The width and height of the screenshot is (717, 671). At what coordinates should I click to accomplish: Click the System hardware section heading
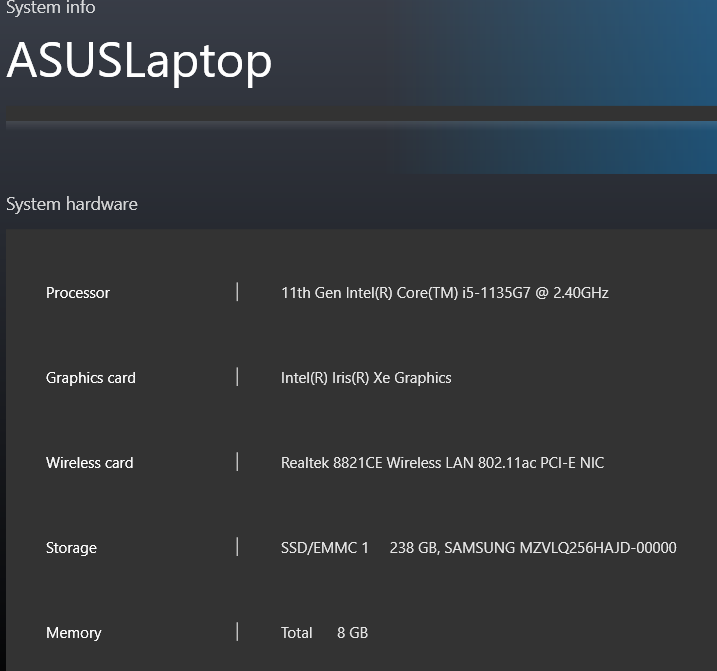click(x=72, y=204)
